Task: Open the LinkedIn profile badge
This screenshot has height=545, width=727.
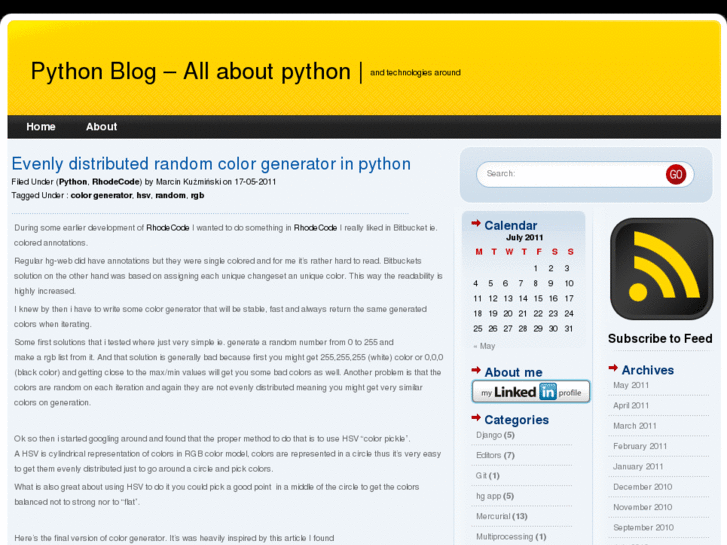Action: click(530, 392)
